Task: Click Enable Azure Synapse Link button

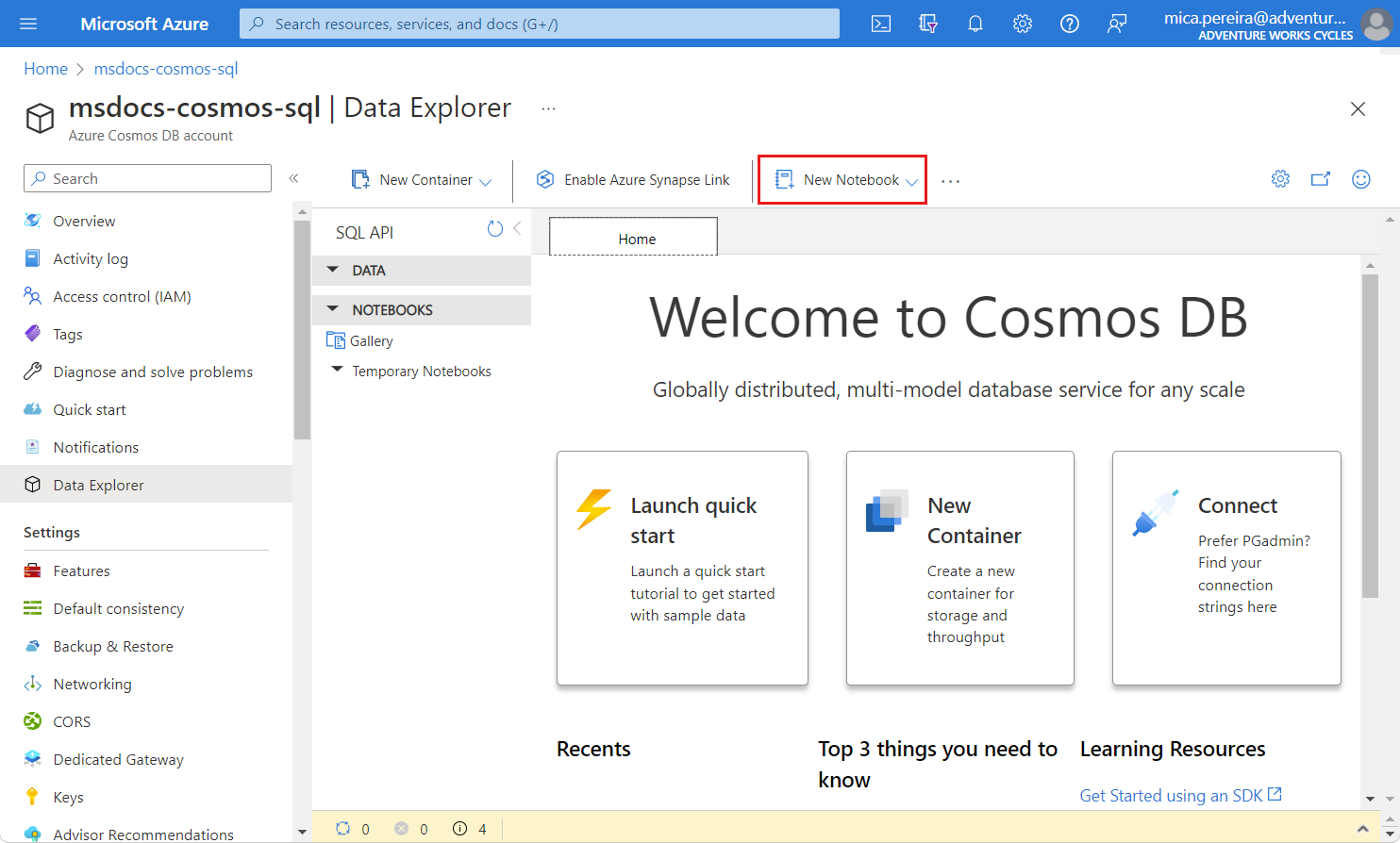Action: 633,179
